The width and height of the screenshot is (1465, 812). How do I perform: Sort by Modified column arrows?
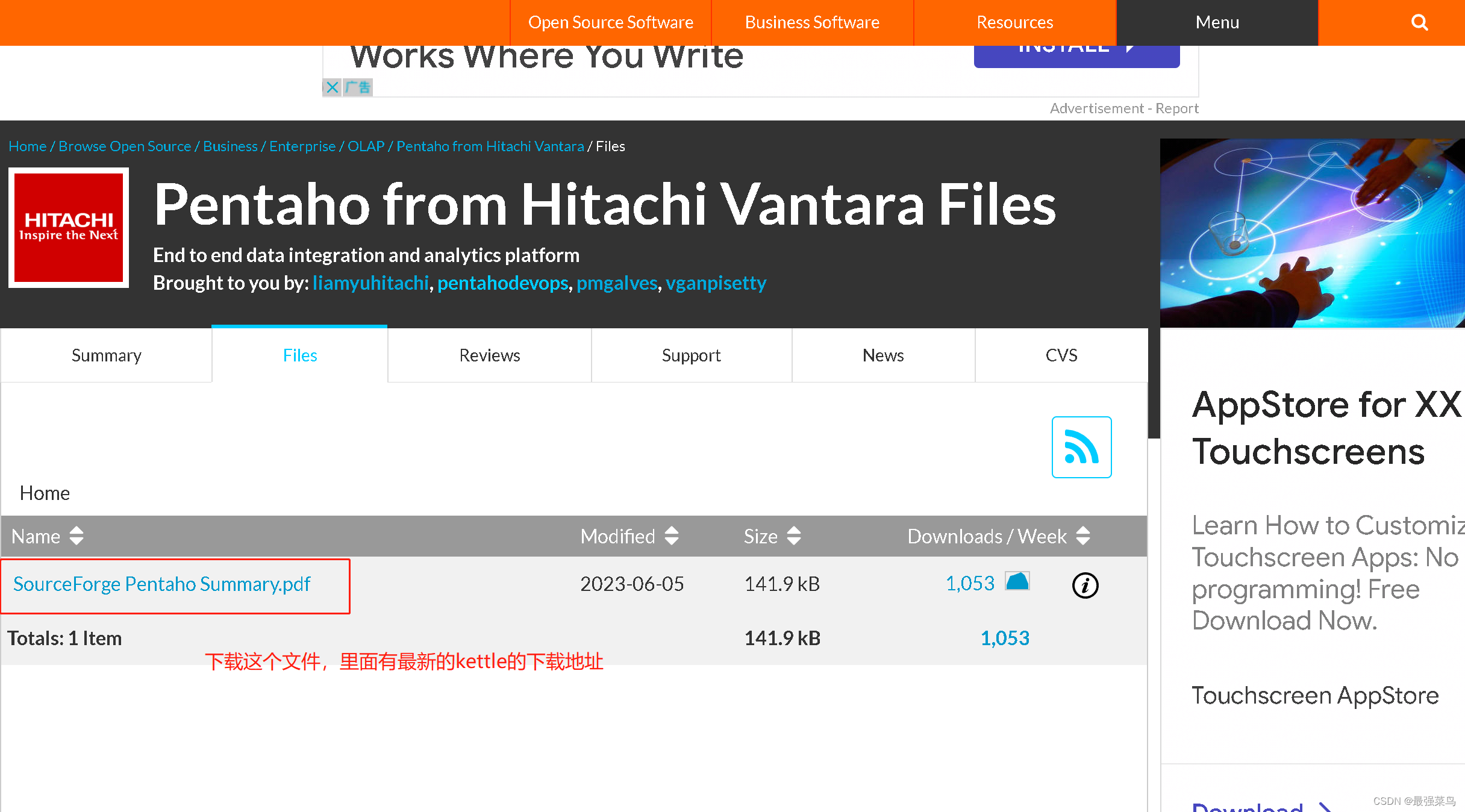click(672, 536)
